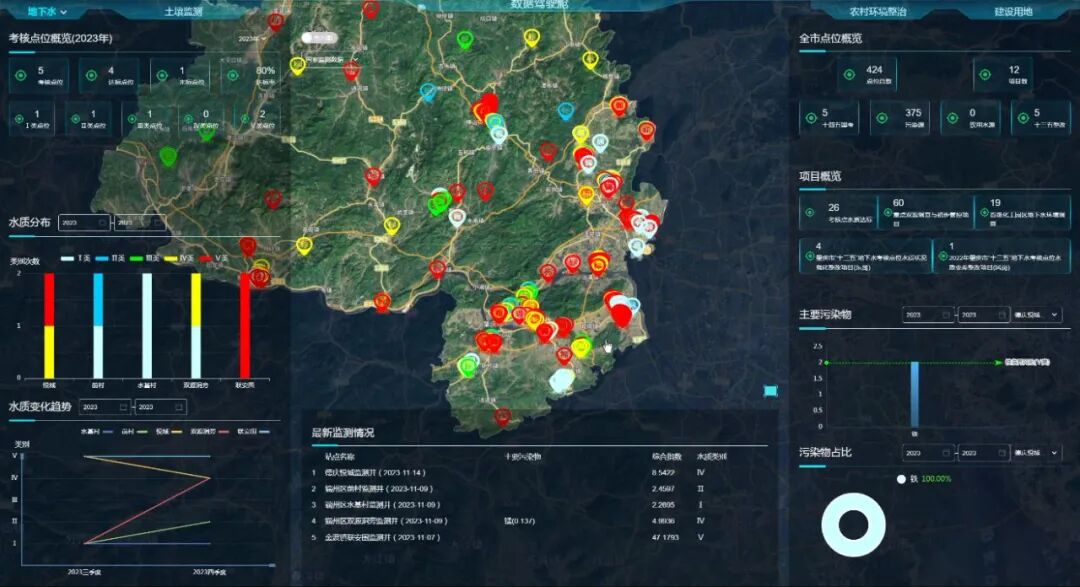
Task: Open the 数据驾驶舱 title tab
Action: [539, 4]
